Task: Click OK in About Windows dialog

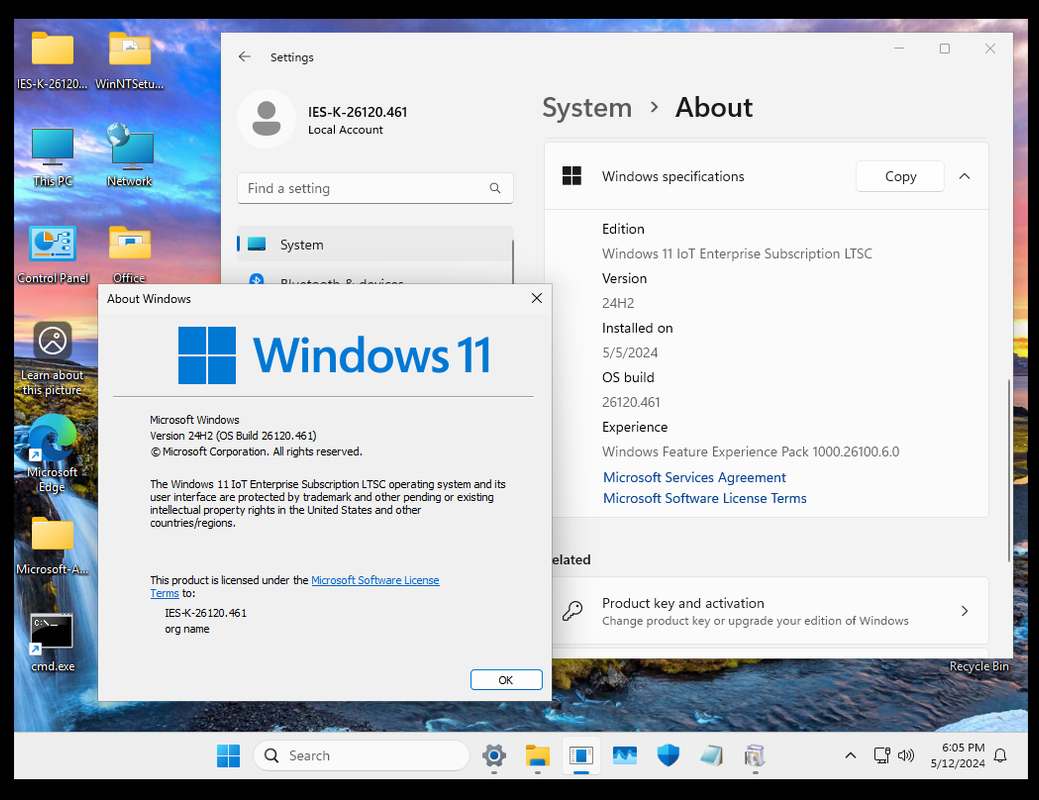Action: (506, 680)
